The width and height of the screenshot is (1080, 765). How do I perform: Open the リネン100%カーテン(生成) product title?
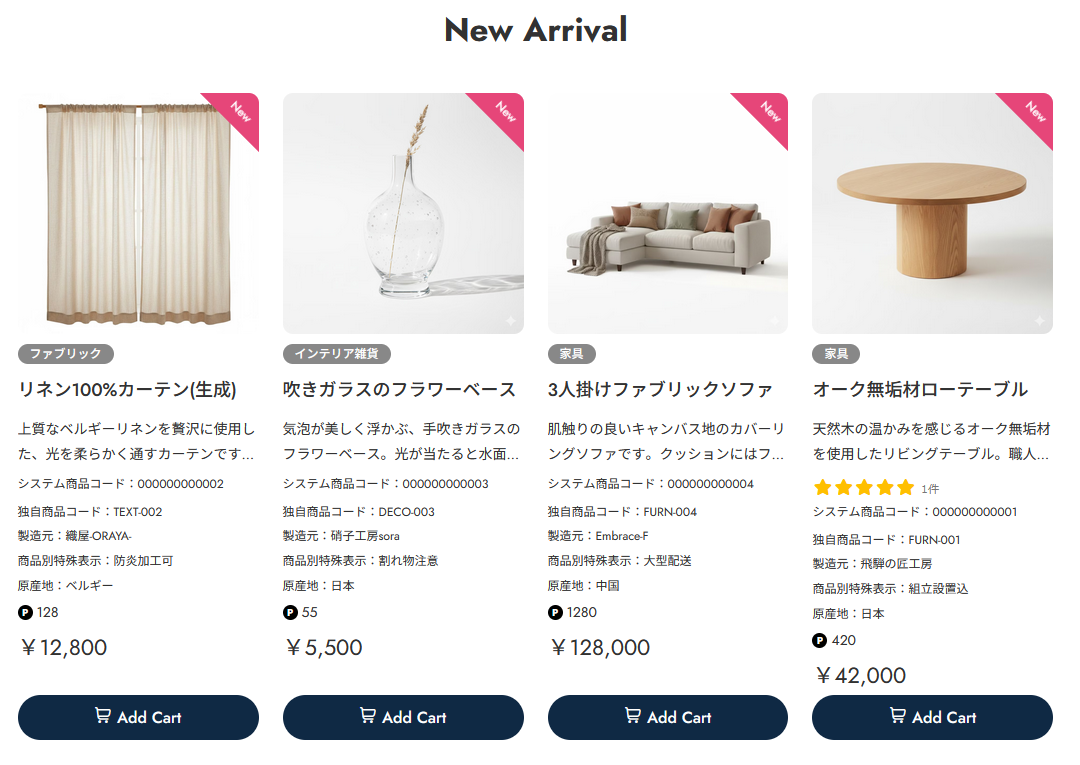(x=127, y=389)
